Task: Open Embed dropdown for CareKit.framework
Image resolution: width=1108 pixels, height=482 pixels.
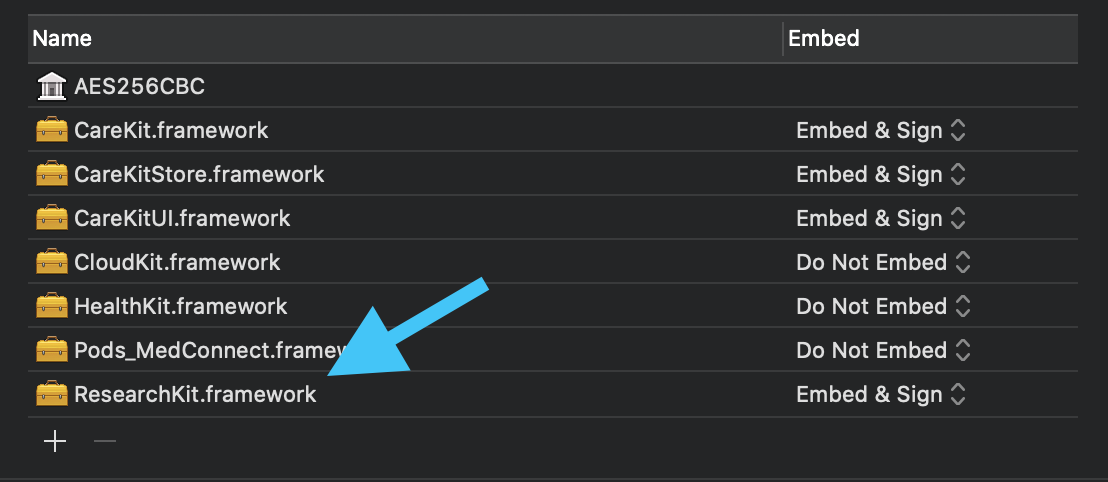Action: point(880,131)
